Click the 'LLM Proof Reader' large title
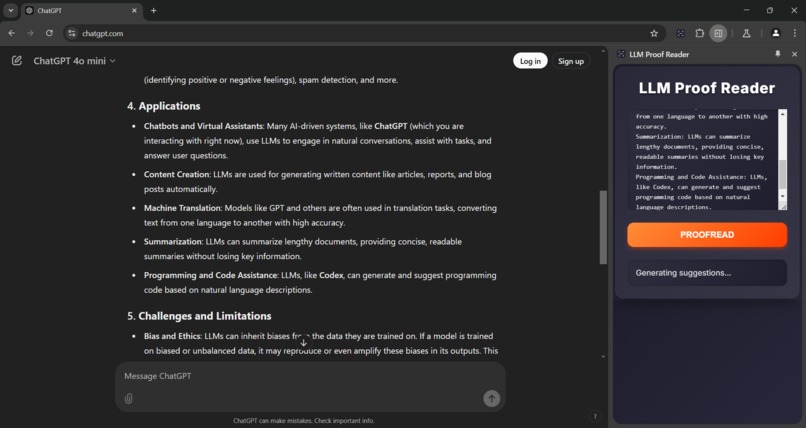The image size is (806, 428). pos(707,88)
